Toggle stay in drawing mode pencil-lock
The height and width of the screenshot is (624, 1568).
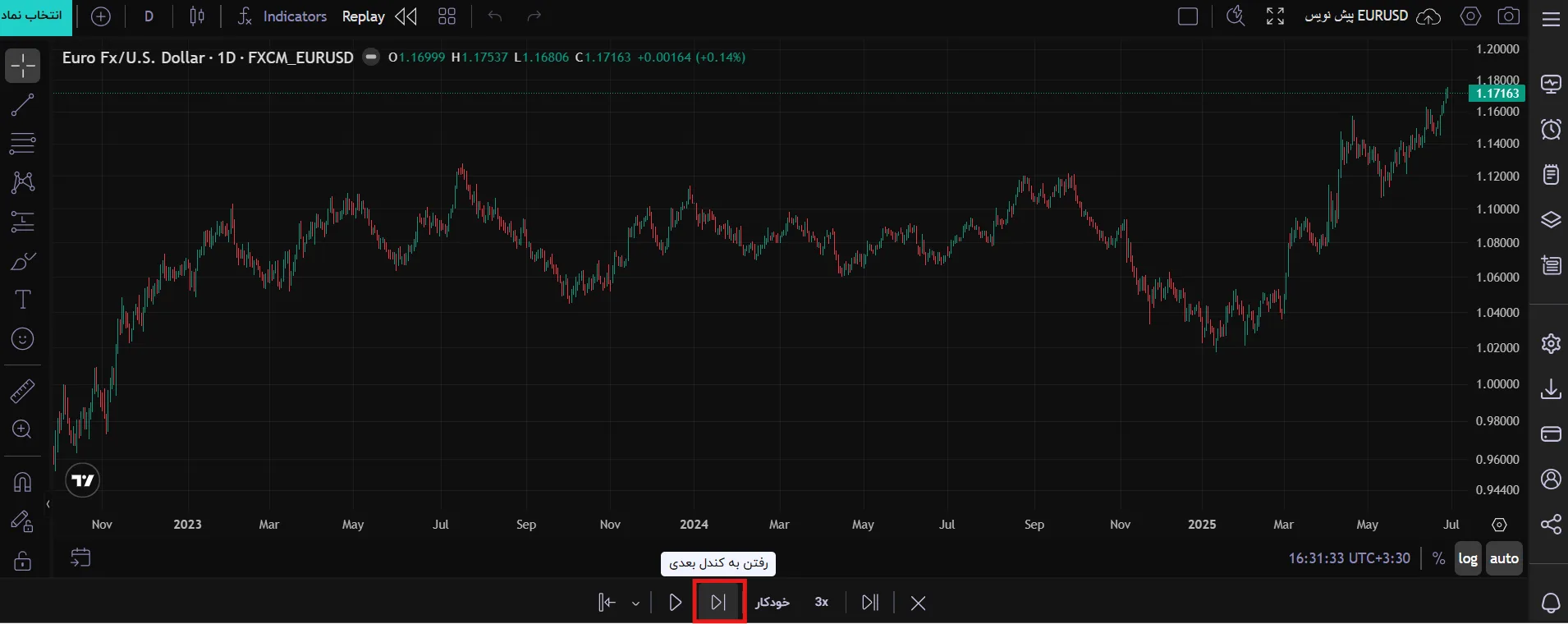point(22,521)
